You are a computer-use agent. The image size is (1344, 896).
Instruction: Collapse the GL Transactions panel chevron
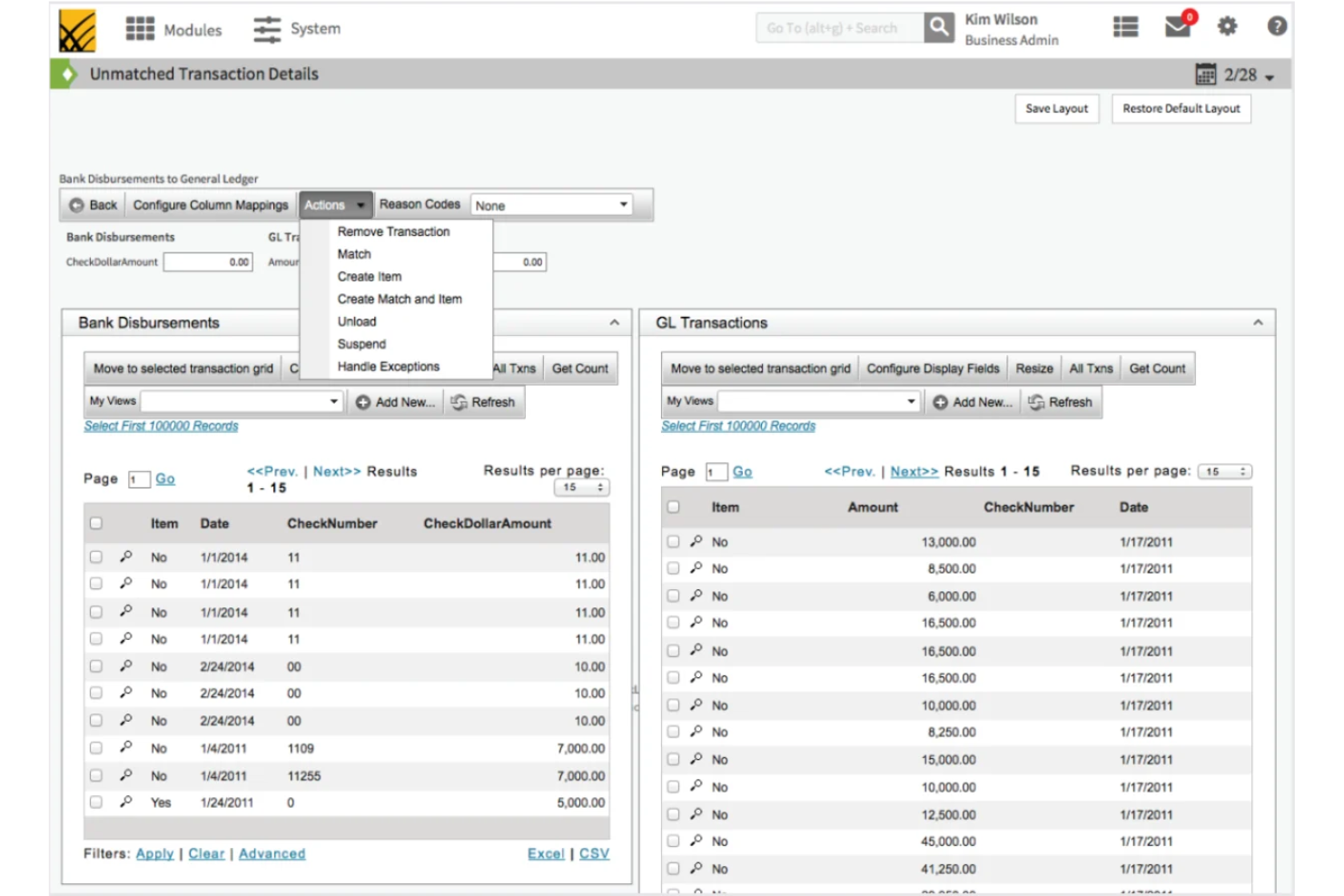(1258, 321)
